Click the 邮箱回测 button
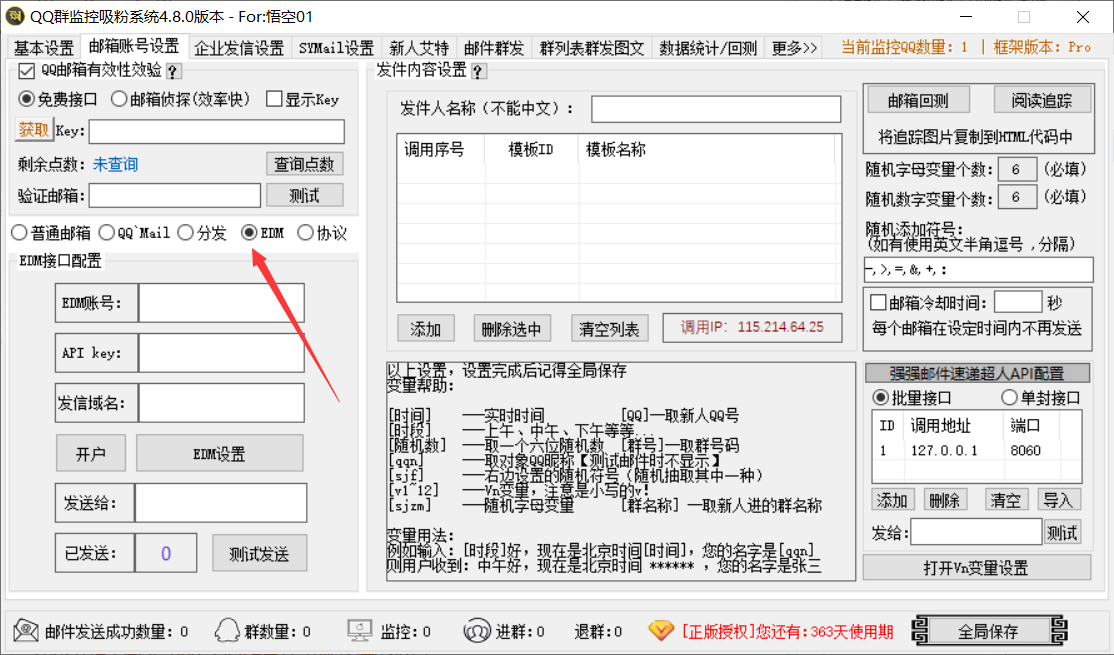1114x655 pixels. (x=918, y=100)
